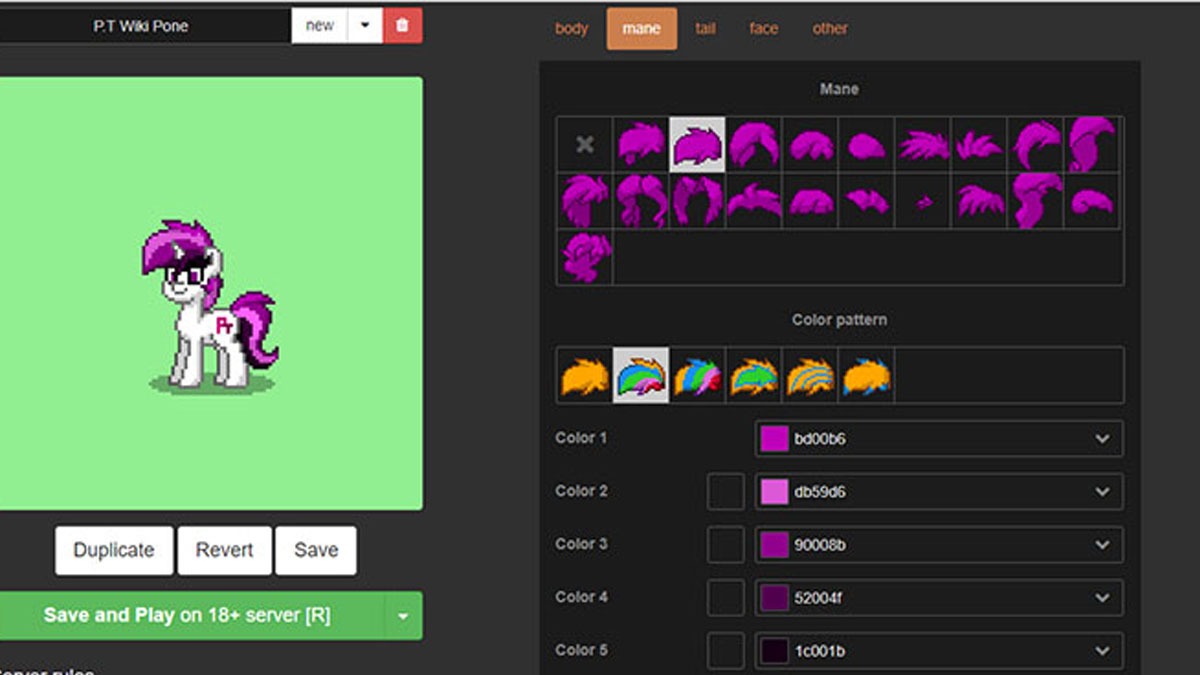This screenshot has width=1200, height=675.
Task: Choose the first mane style in top row
Action: click(641, 145)
